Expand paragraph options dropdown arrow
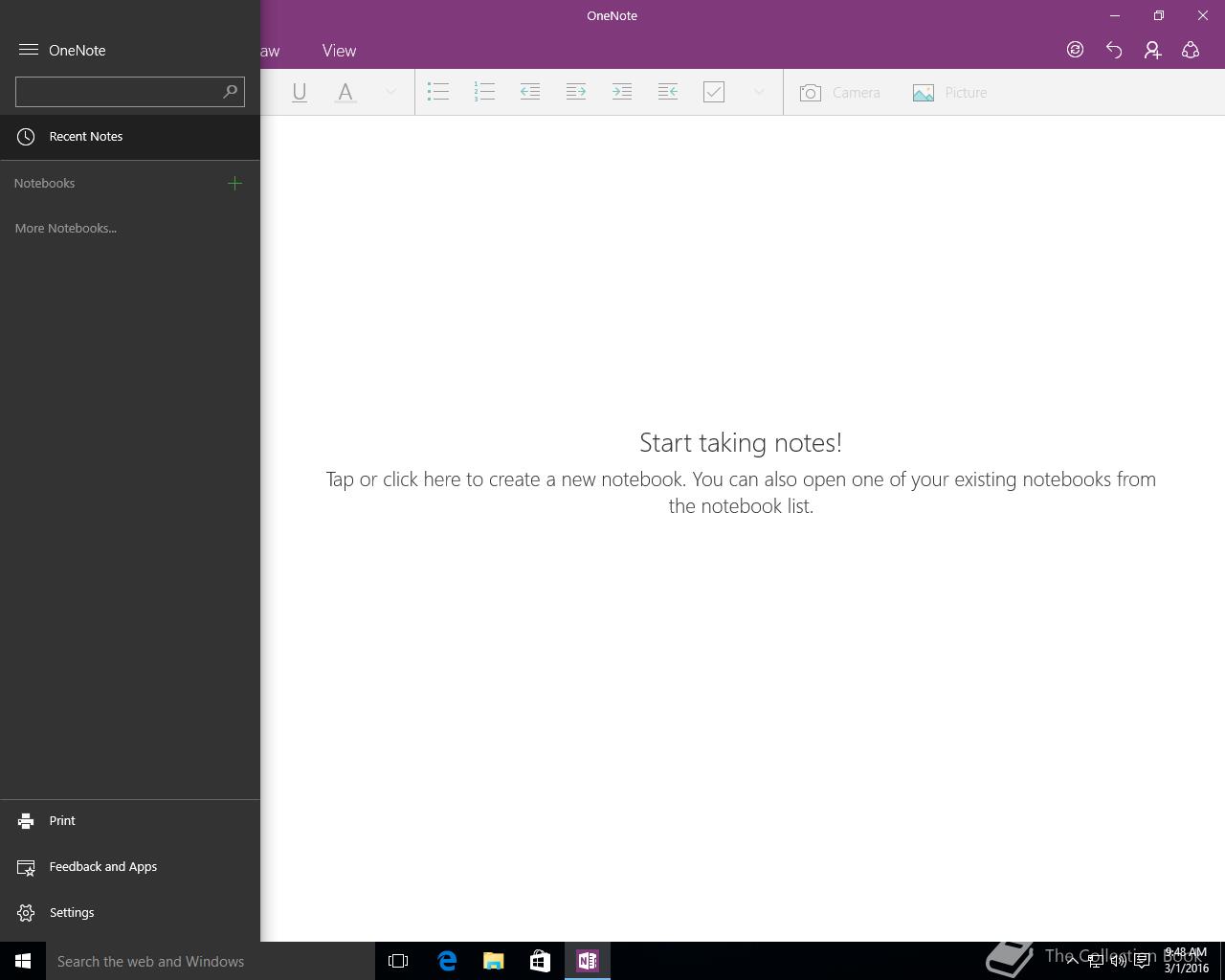 tap(759, 92)
